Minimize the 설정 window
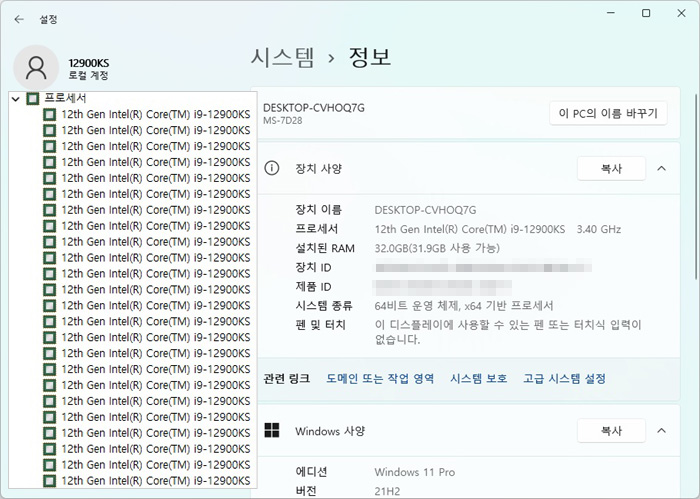Viewport: 700px width, 499px height. click(x=611, y=13)
